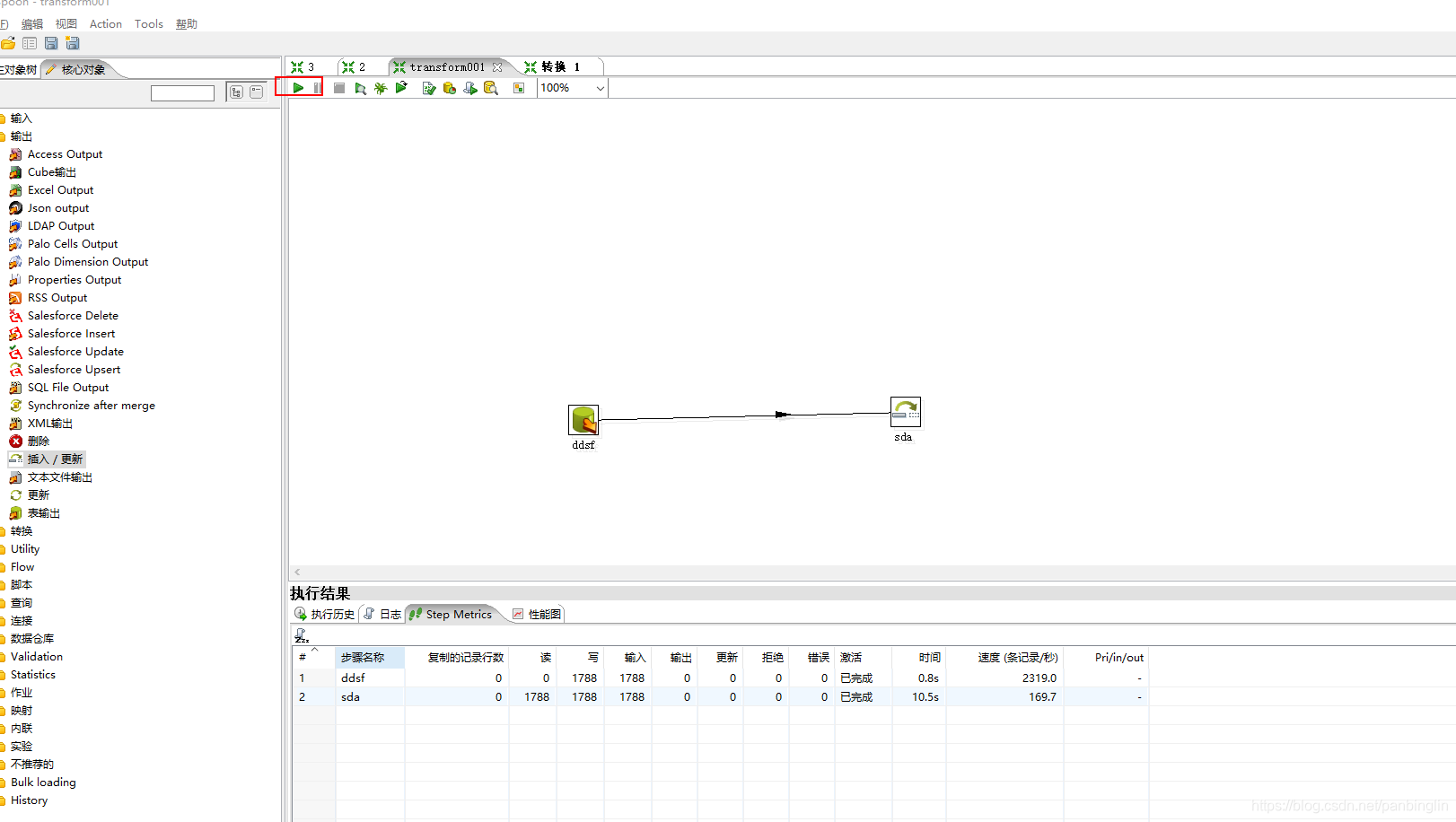Click the explore repository icon in the main toolbar
Screen dimensions: 1456x822
(x=30, y=43)
